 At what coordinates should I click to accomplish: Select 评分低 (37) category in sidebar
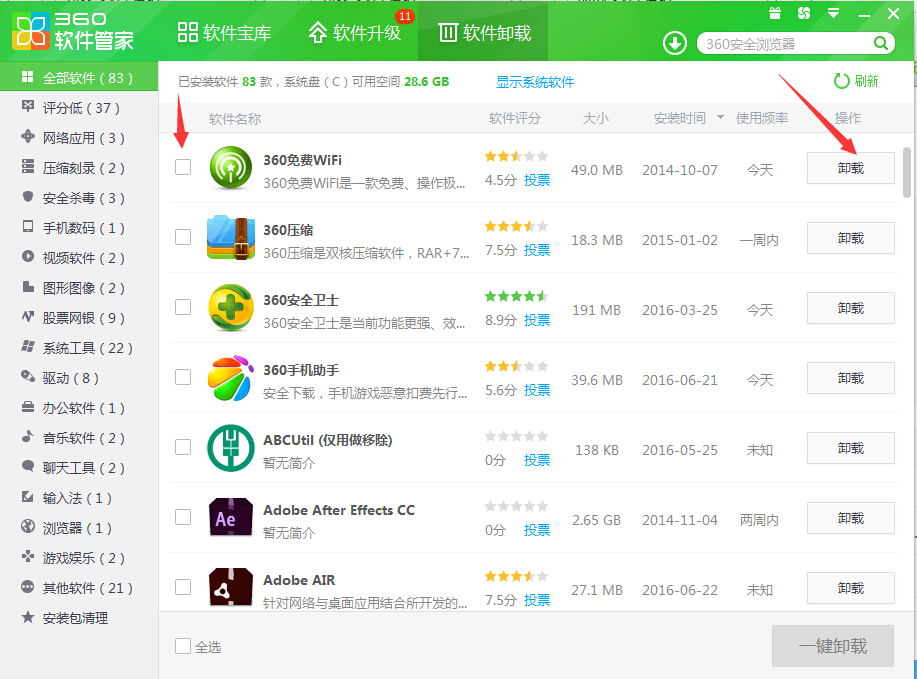click(79, 108)
